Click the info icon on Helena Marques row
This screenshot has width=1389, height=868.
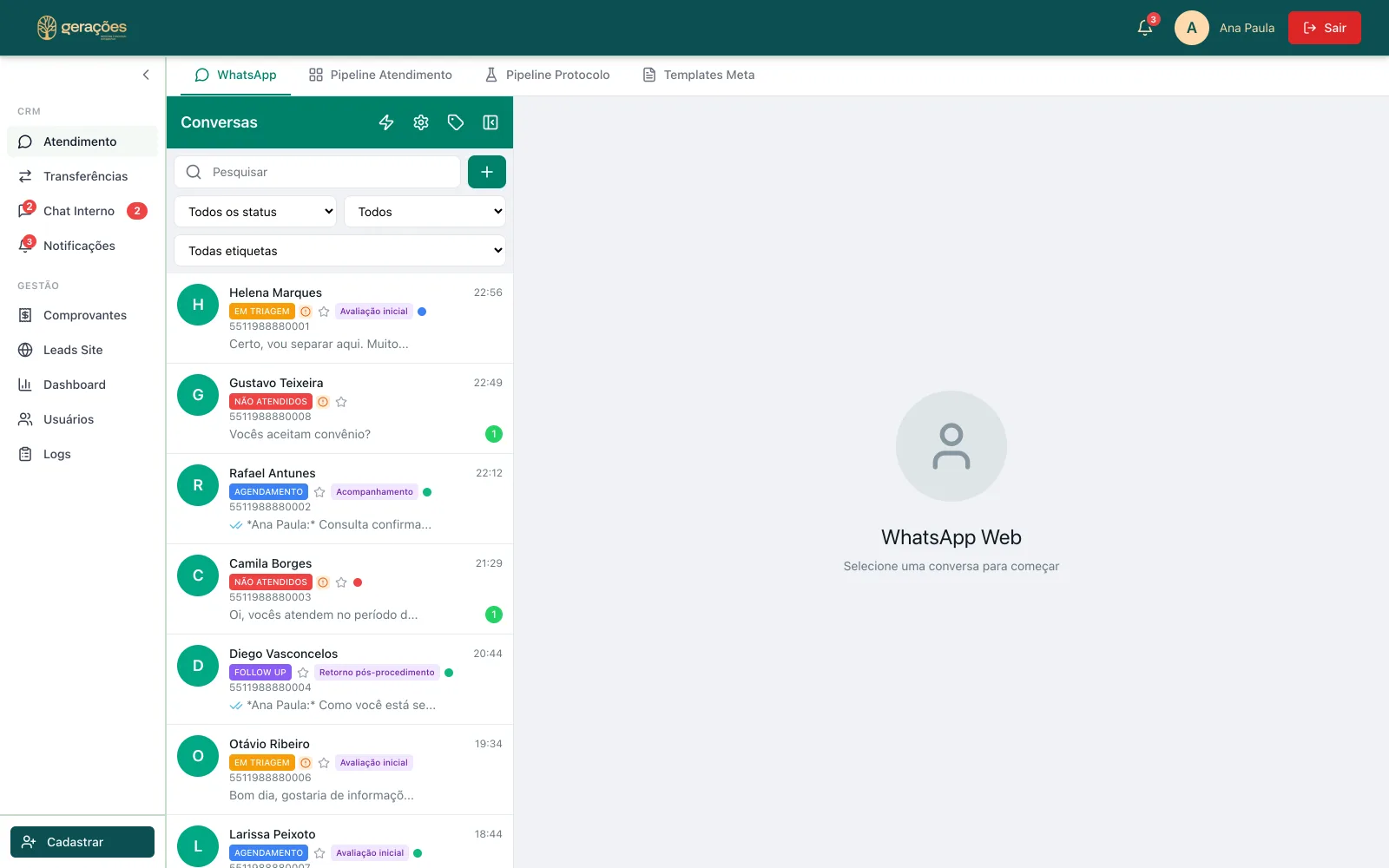[x=306, y=312]
